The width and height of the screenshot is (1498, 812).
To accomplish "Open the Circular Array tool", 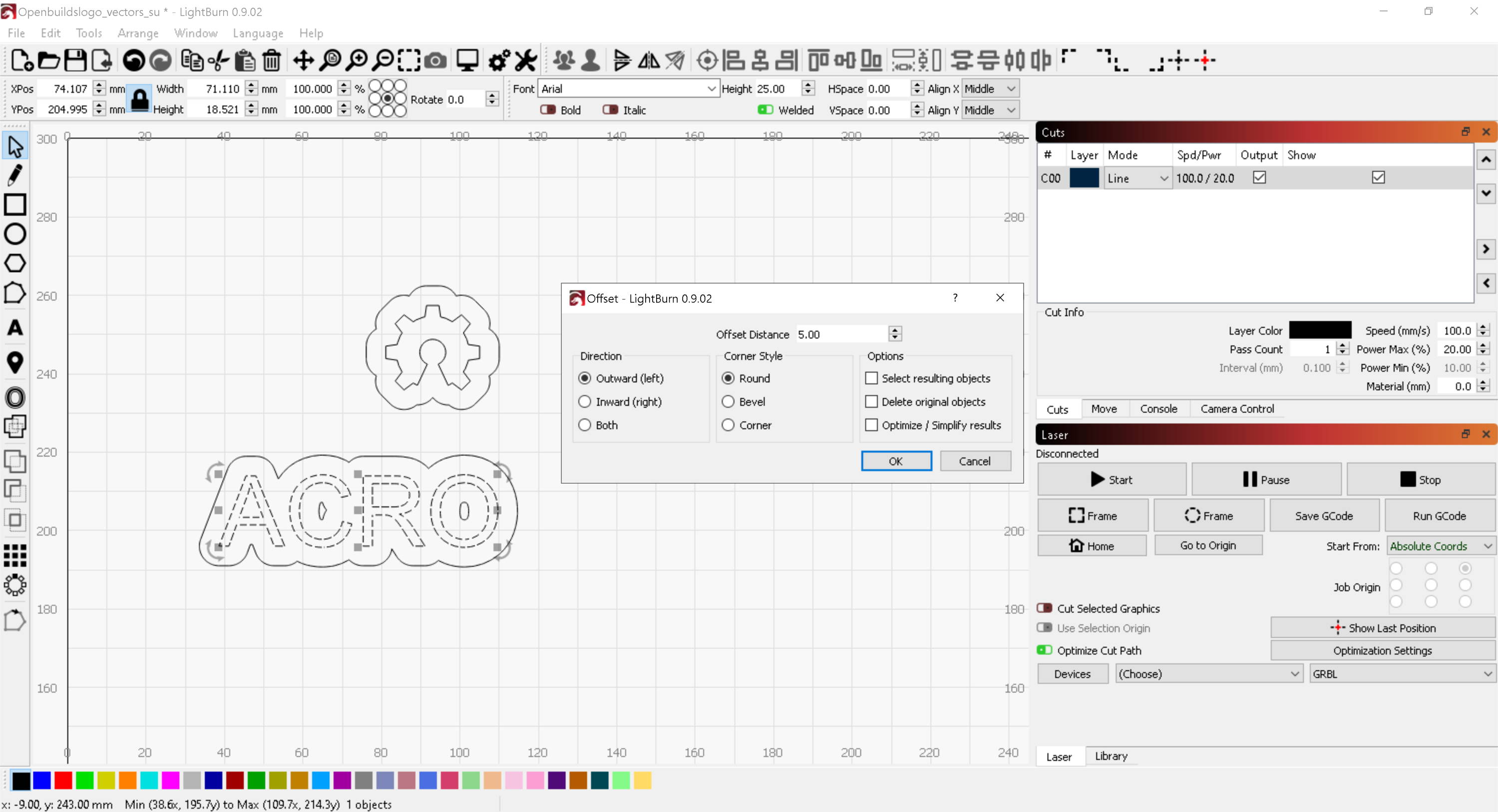I will 15,585.
